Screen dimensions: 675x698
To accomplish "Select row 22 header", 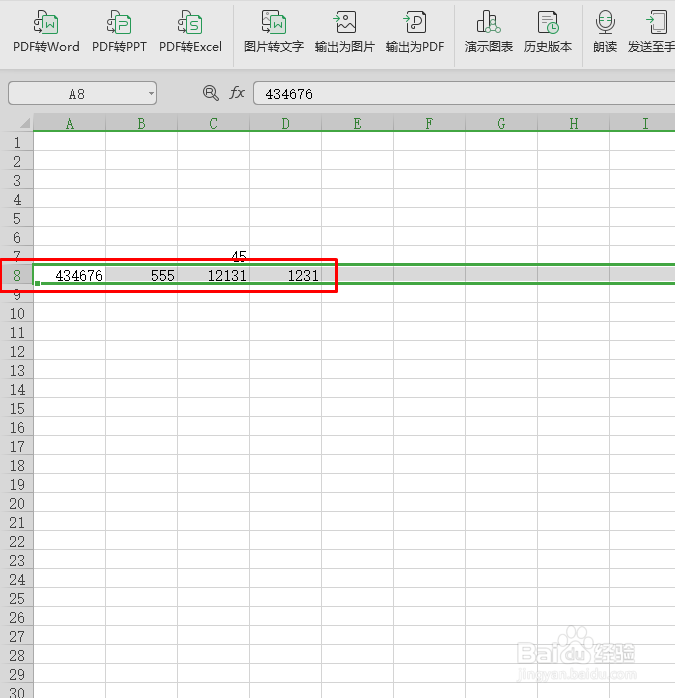I will [17, 541].
